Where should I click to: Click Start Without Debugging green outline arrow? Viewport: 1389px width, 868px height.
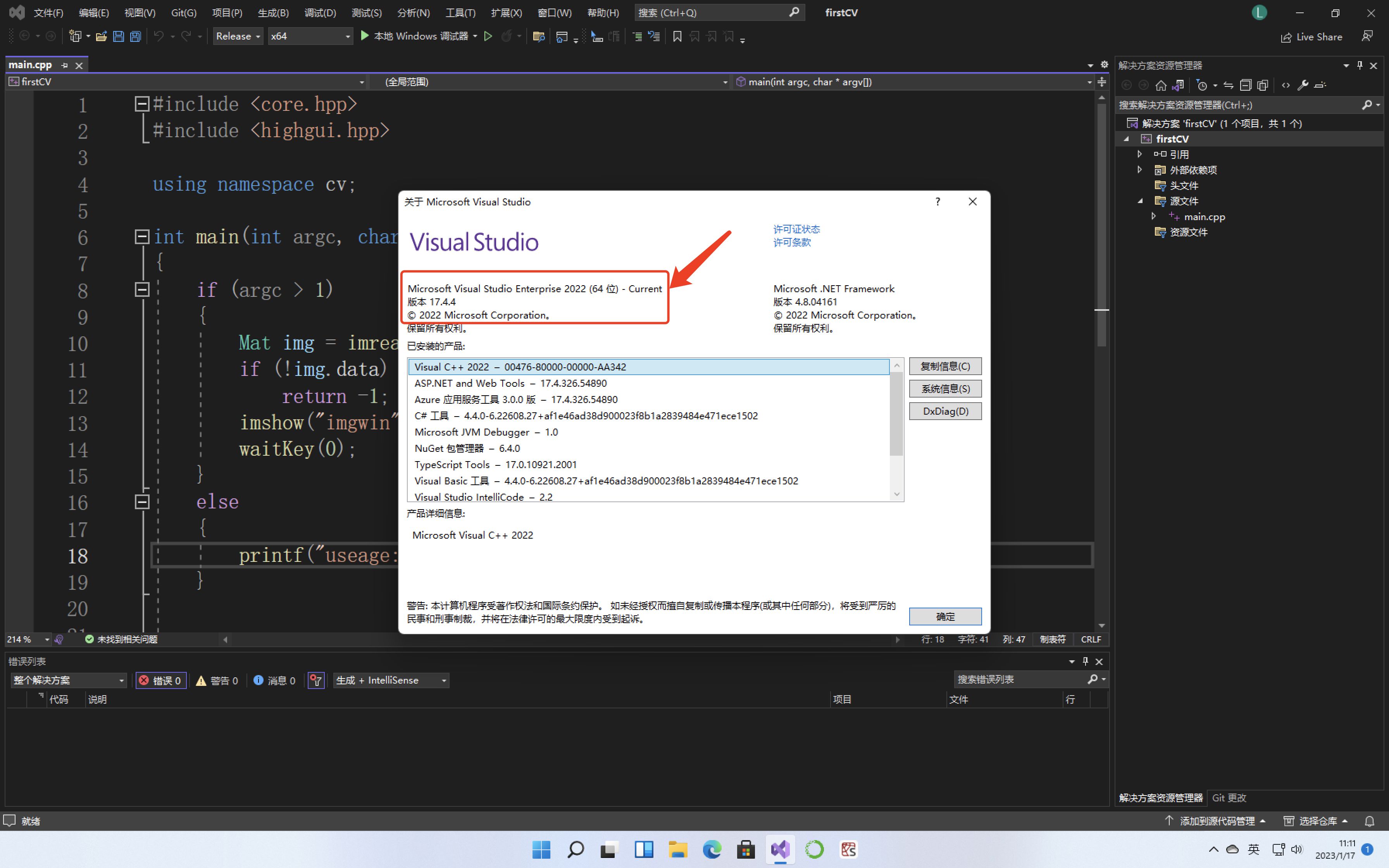[x=488, y=36]
